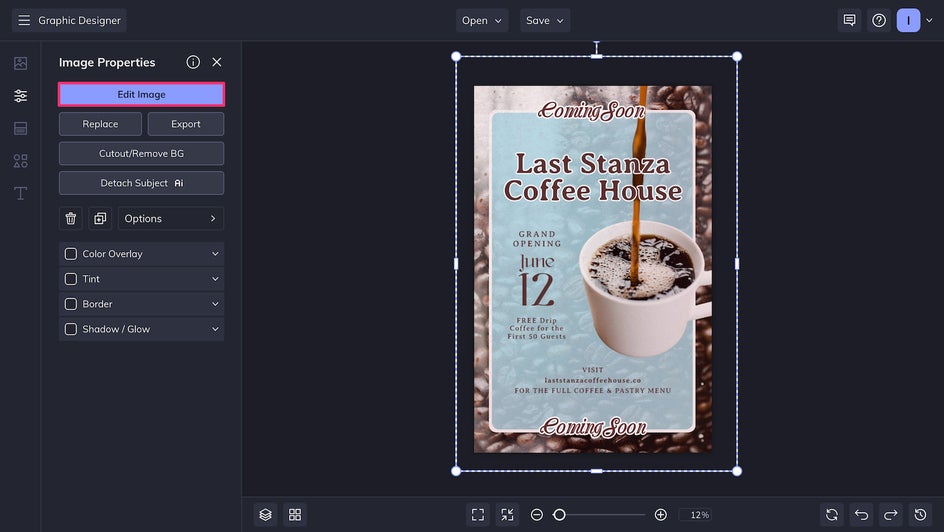The image size is (944, 532).
Task: Open the Graphics shapes sidebar icon
Action: click(20, 161)
